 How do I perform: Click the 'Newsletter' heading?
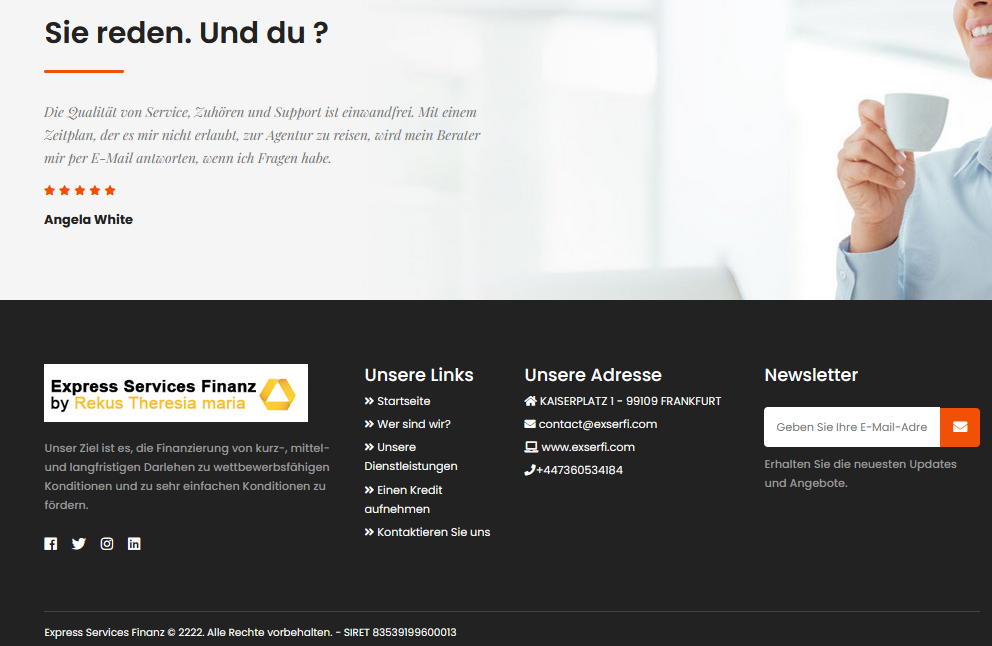[x=811, y=375]
